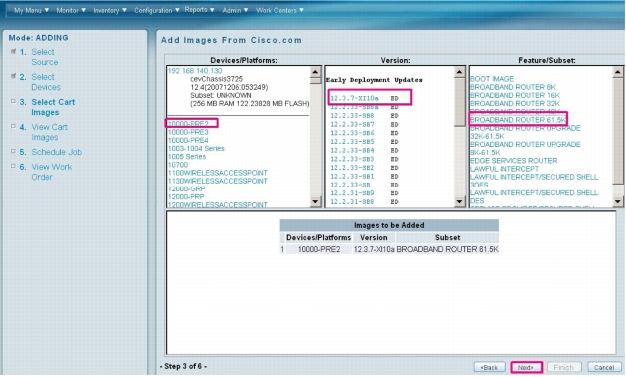Viewport: 626px width, 377px height.
Task: Toggle the checked box beside Select Devices
Action: point(13,76)
